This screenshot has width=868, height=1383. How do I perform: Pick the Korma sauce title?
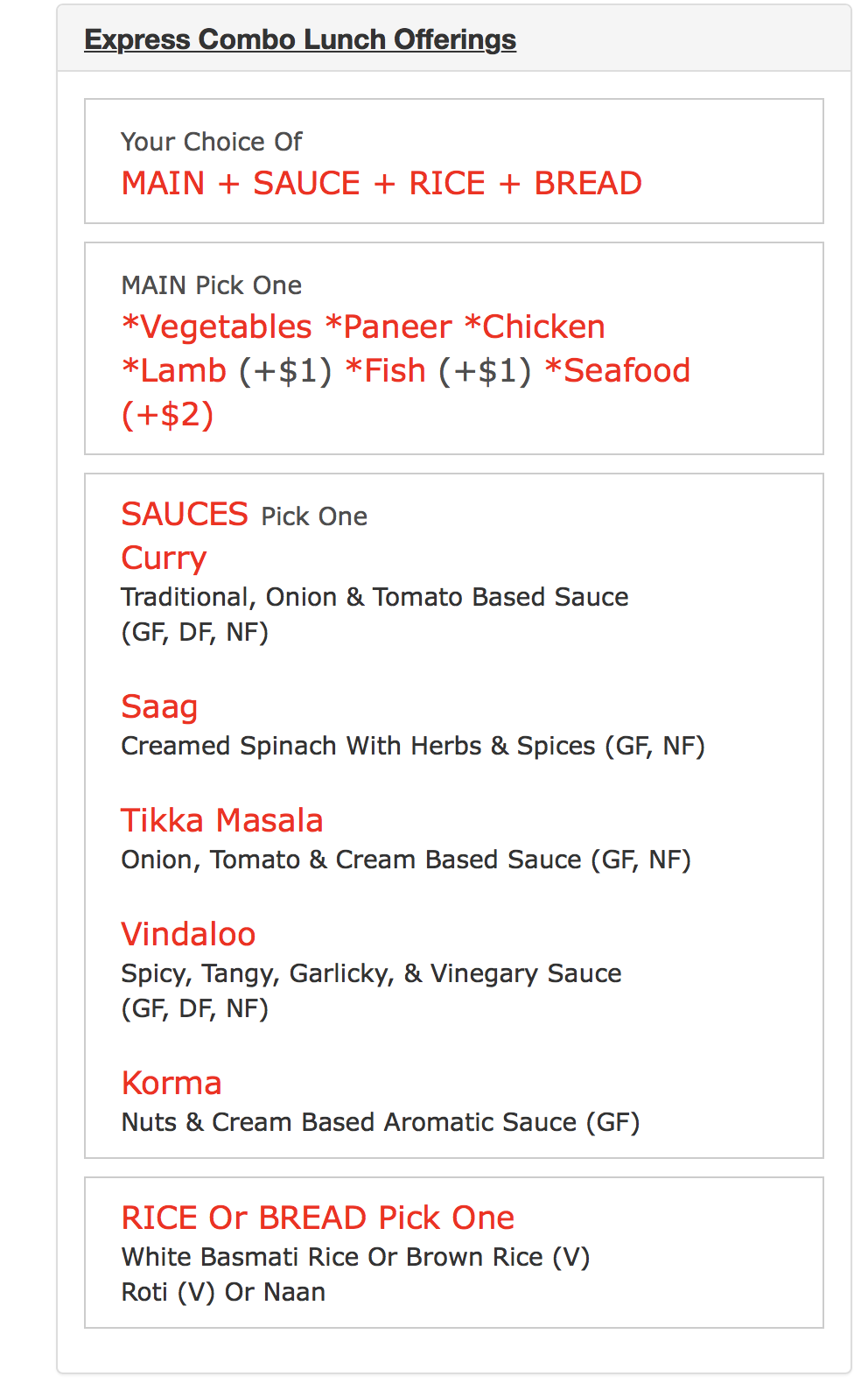point(171,1083)
